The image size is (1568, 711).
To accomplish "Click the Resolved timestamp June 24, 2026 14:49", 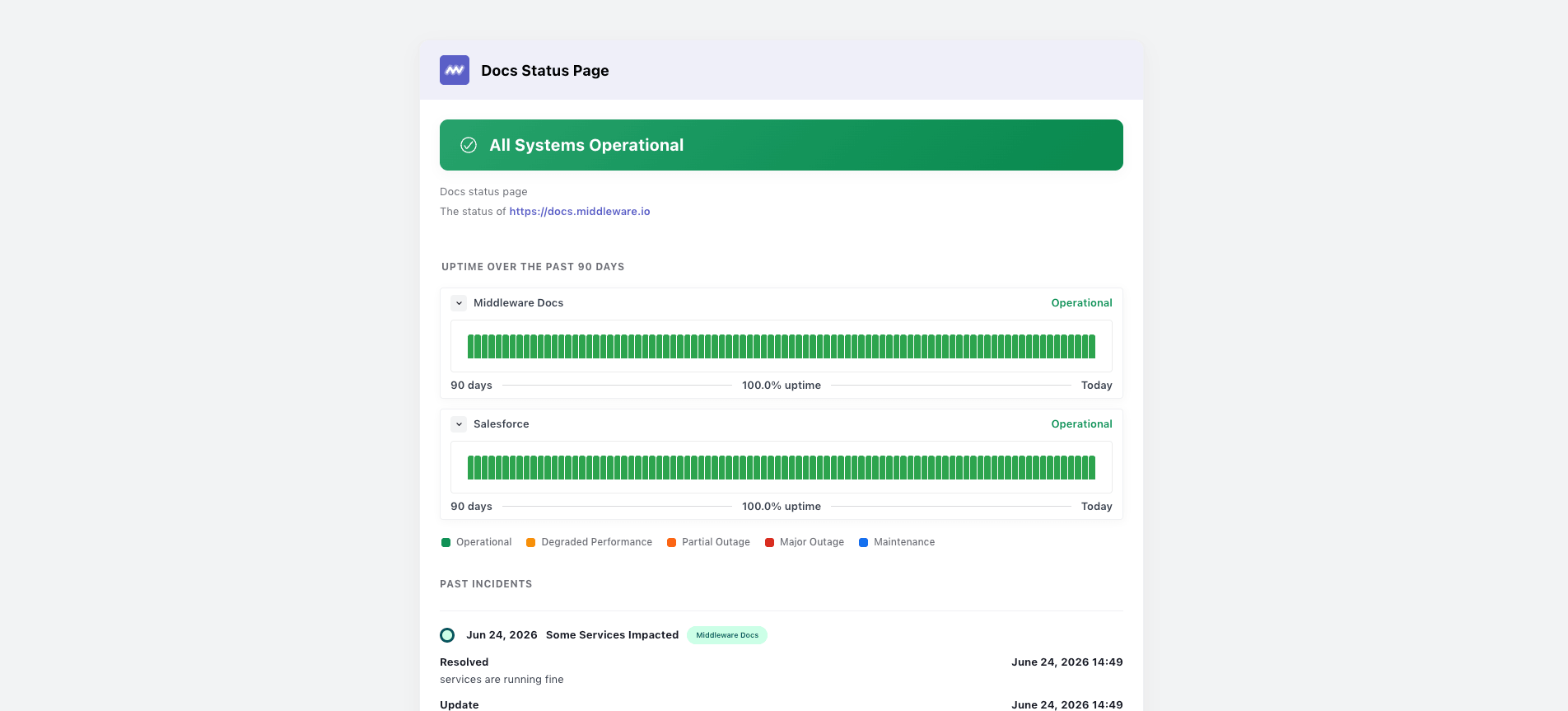I will tap(1067, 662).
